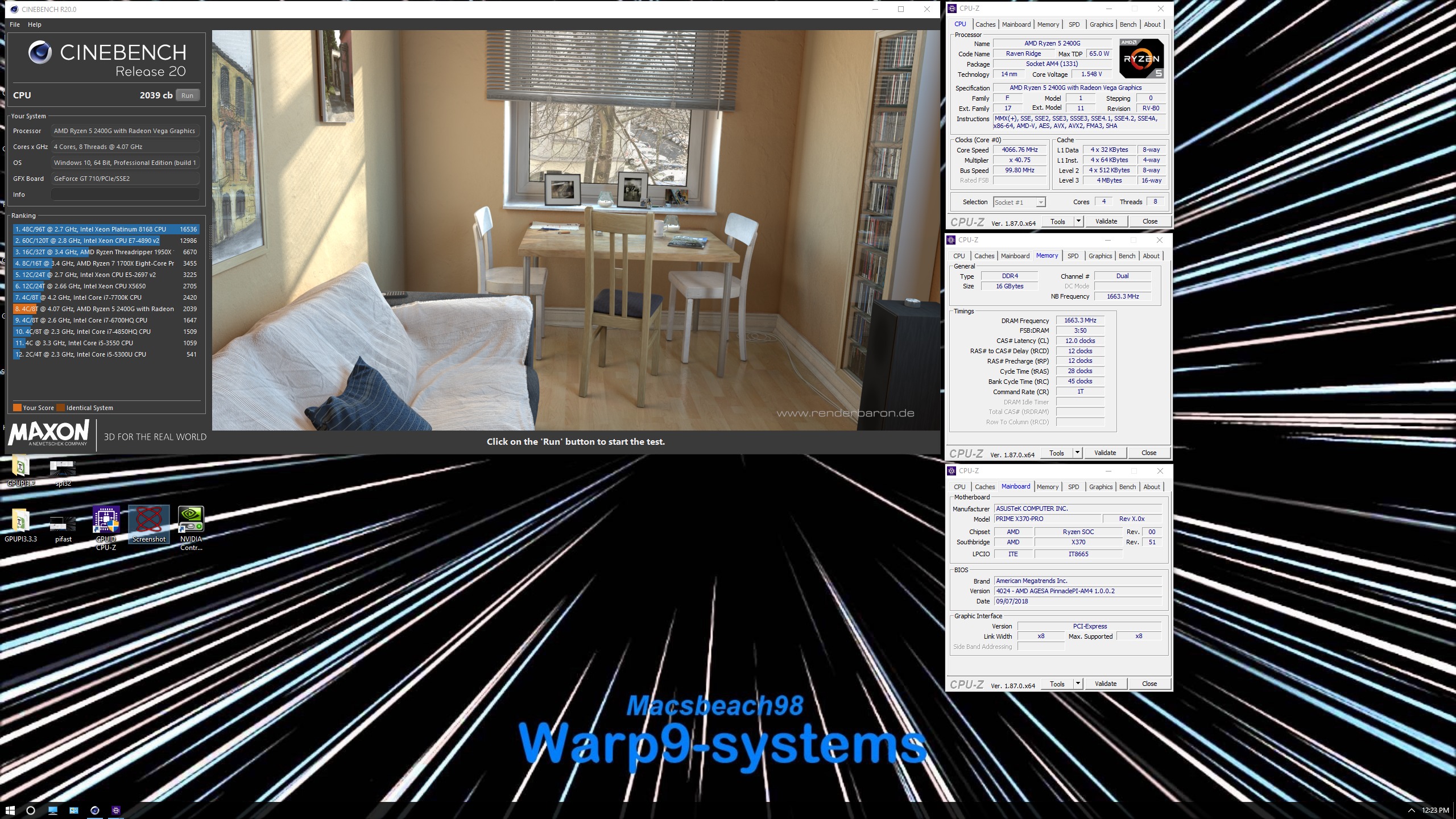1456x819 pixels.
Task: Expand the Tools arrow in the bottom CPU-Z window
Action: pos(1078,684)
